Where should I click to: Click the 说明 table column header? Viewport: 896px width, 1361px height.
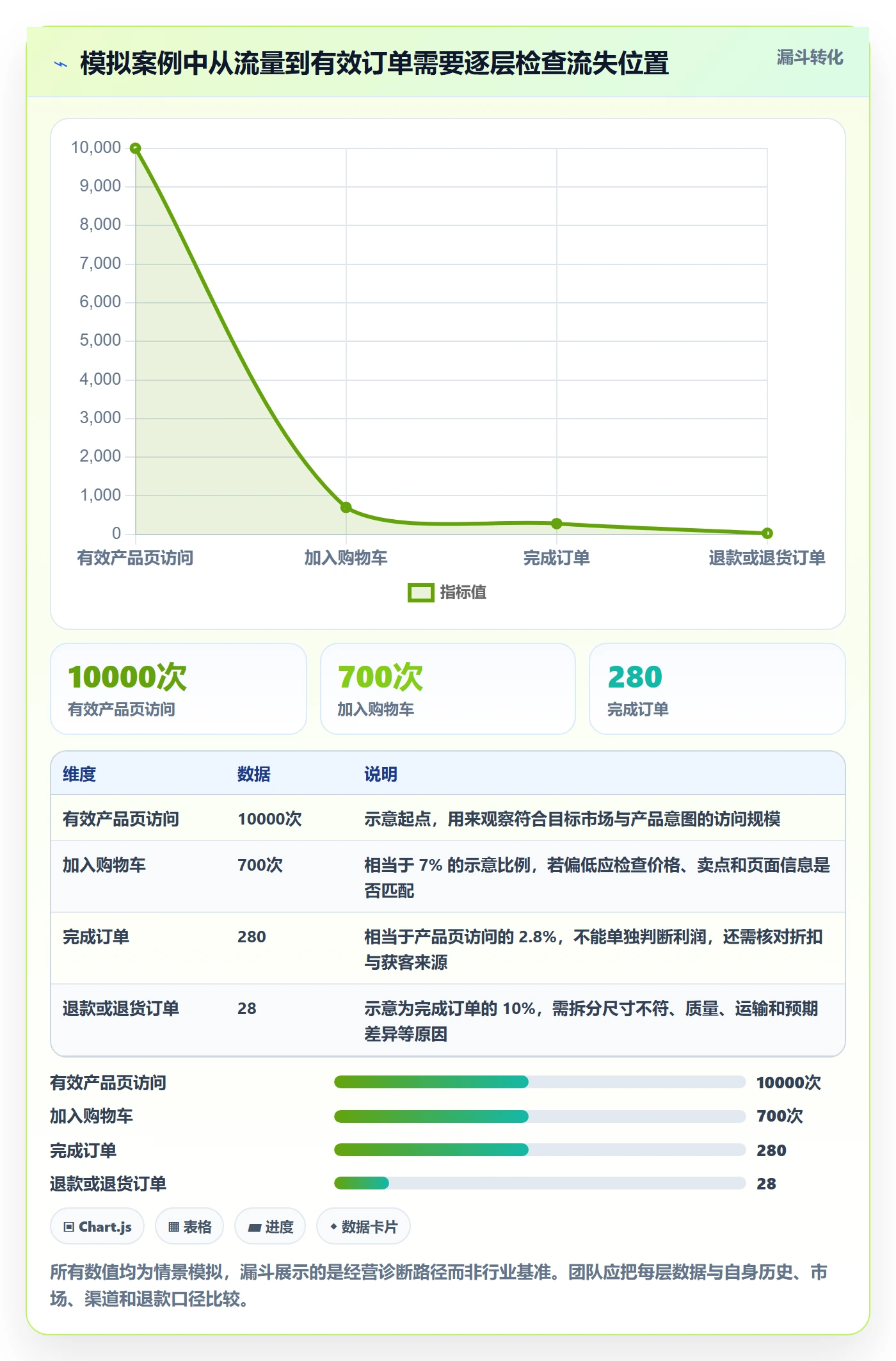[381, 774]
